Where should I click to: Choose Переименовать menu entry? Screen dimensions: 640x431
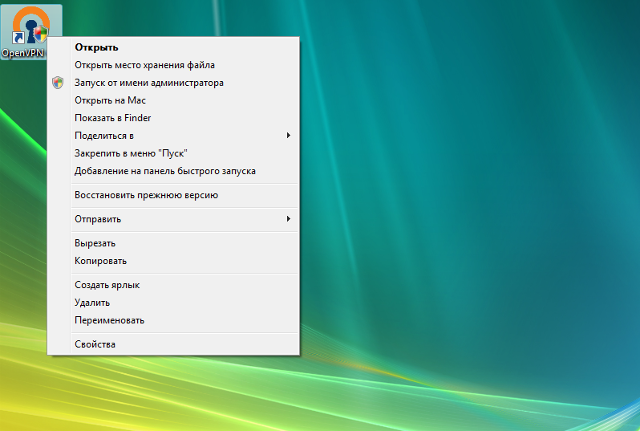(x=109, y=320)
